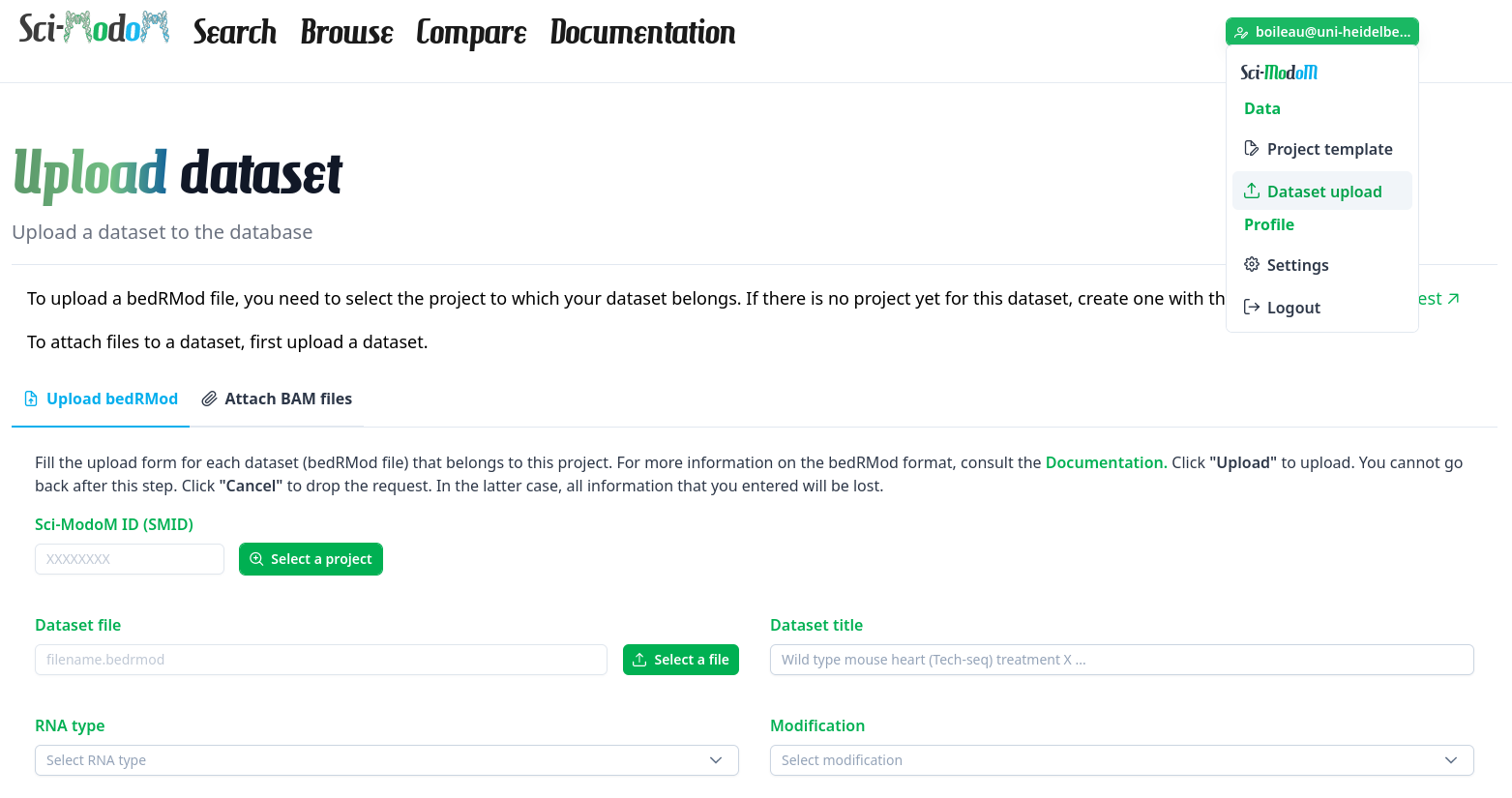Toggle the boileau@uni-heidelberg account menu

1321,32
